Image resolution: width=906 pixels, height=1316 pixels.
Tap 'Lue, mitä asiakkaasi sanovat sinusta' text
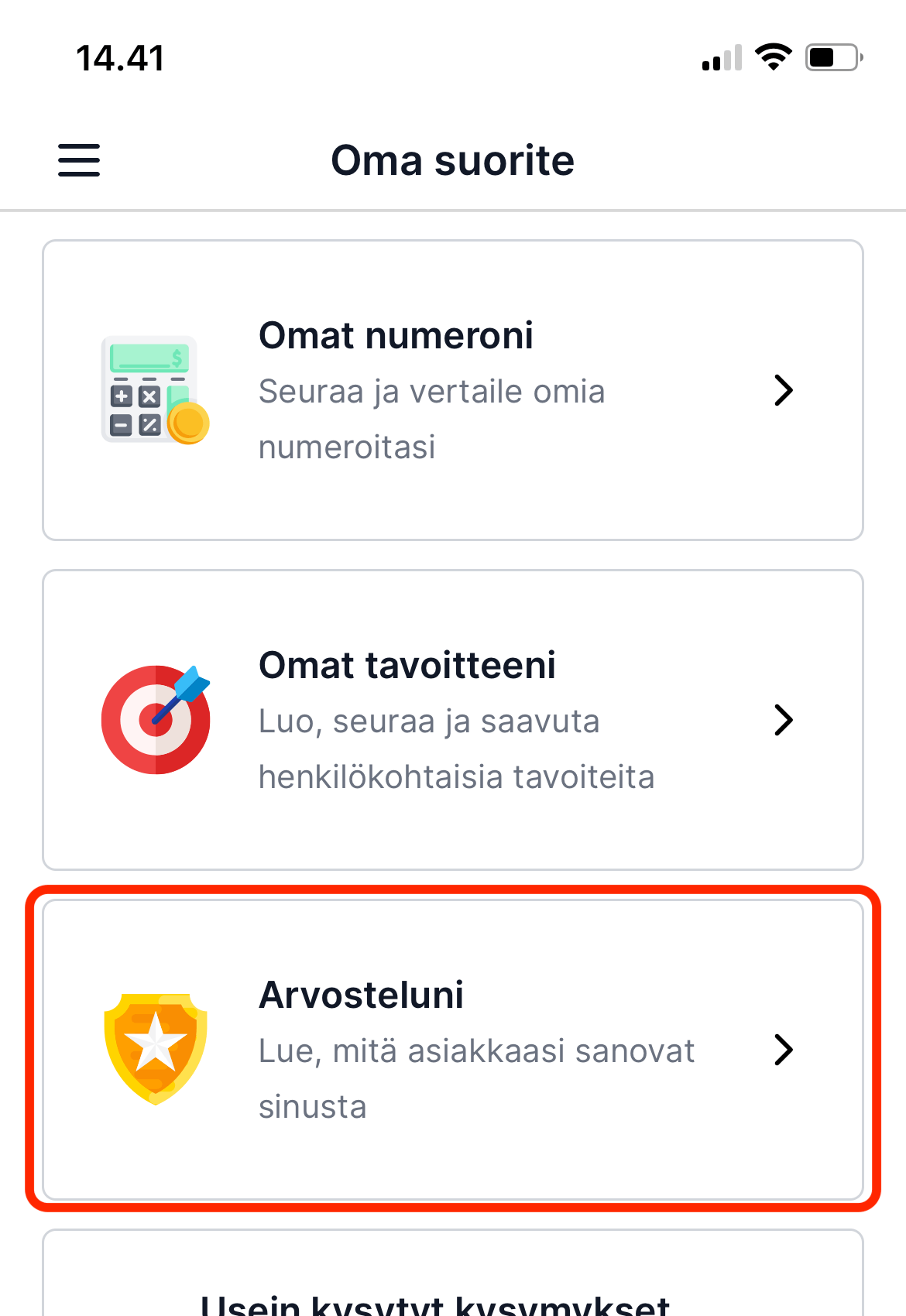pos(476,1078)
